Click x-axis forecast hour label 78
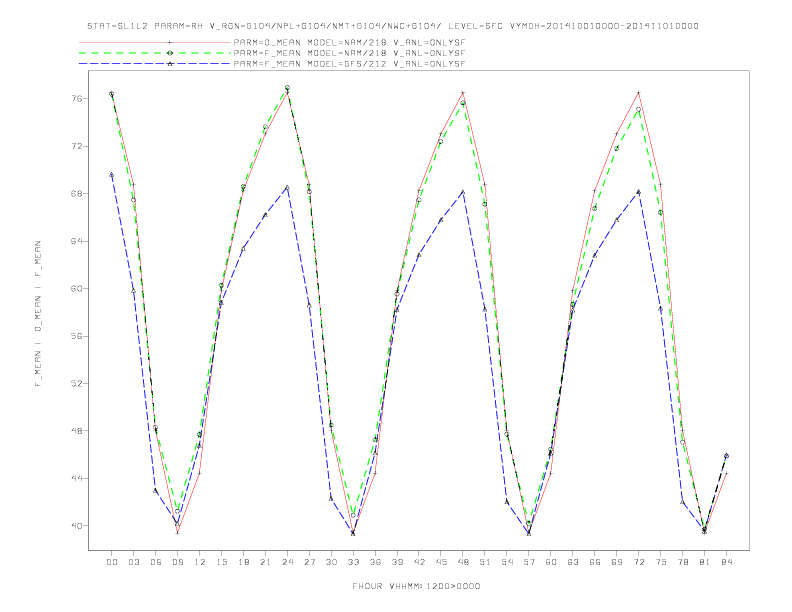Viewport: 792px width, 612px height. click(682, 562)
